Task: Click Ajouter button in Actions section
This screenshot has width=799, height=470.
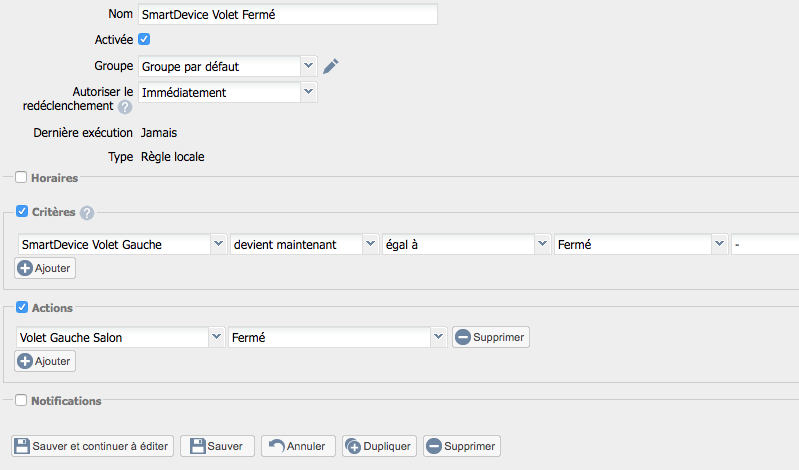Action: click(45, 361)
